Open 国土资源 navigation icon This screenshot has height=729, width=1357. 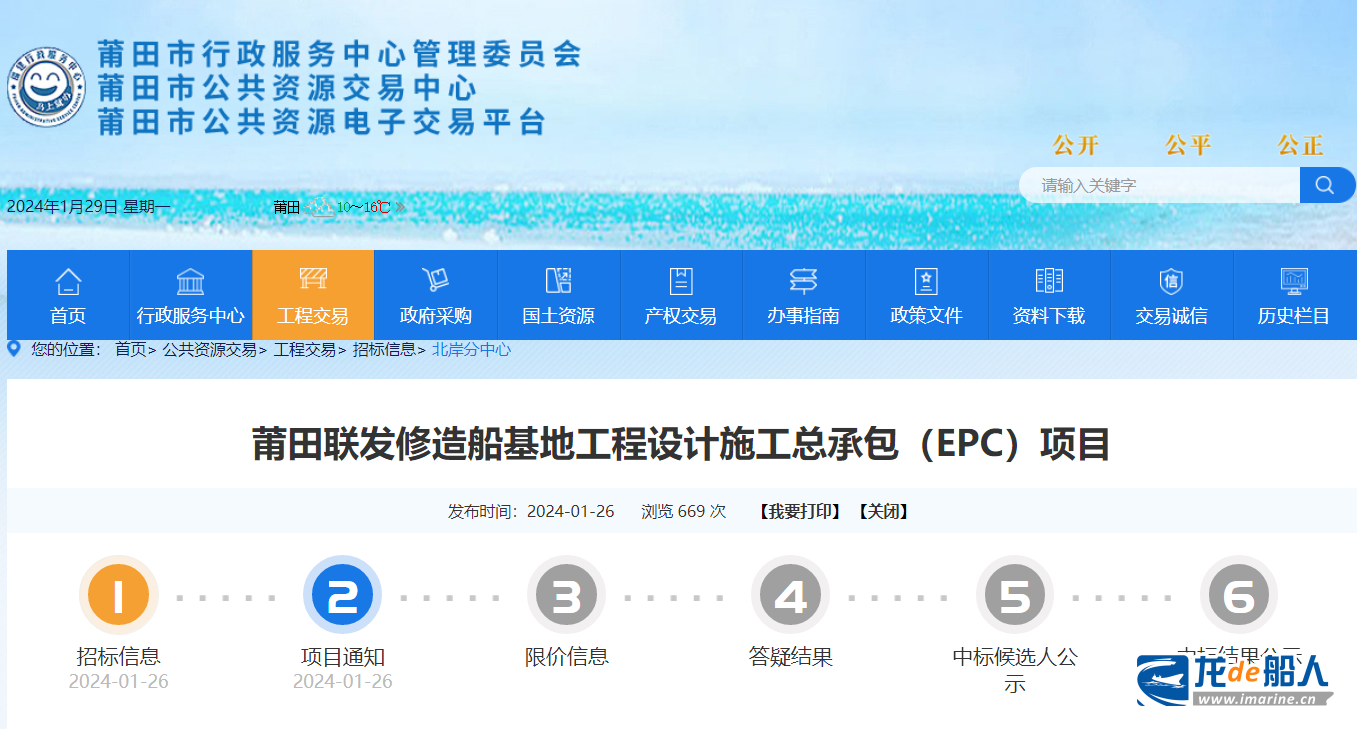pyautogui.click(x=558, y=280)
